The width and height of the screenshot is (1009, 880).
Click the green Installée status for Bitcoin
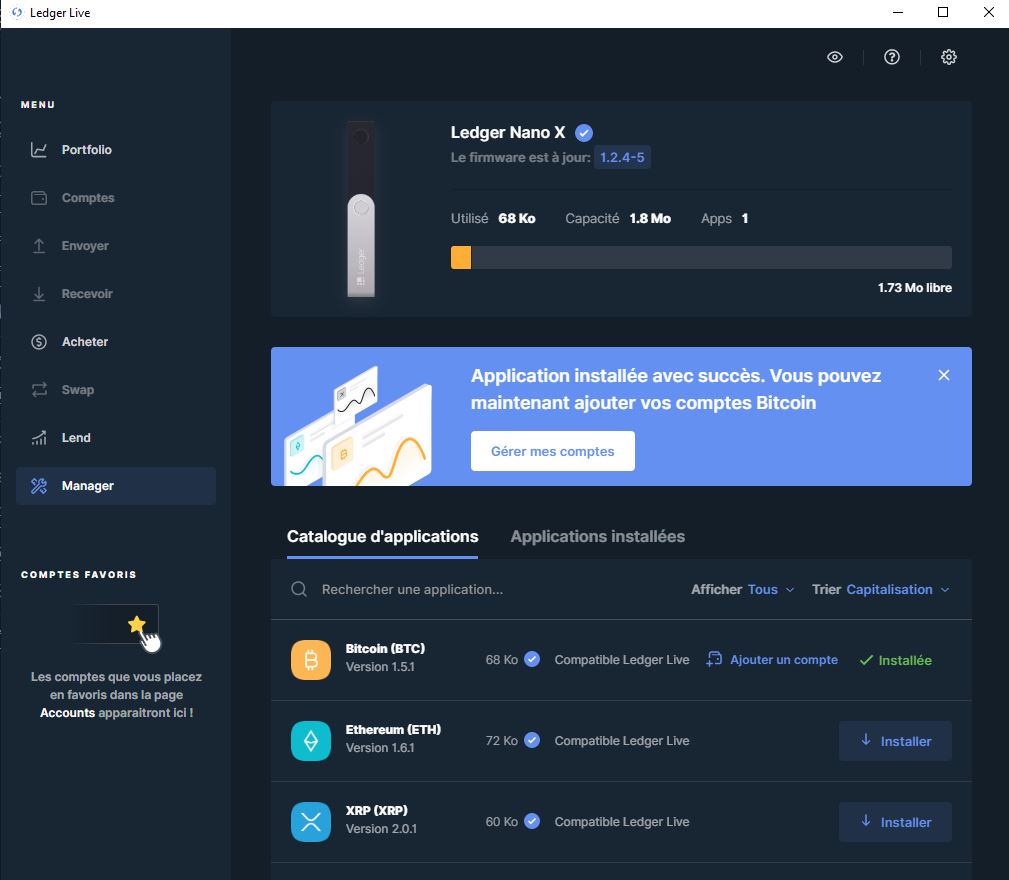click(896, 661)
